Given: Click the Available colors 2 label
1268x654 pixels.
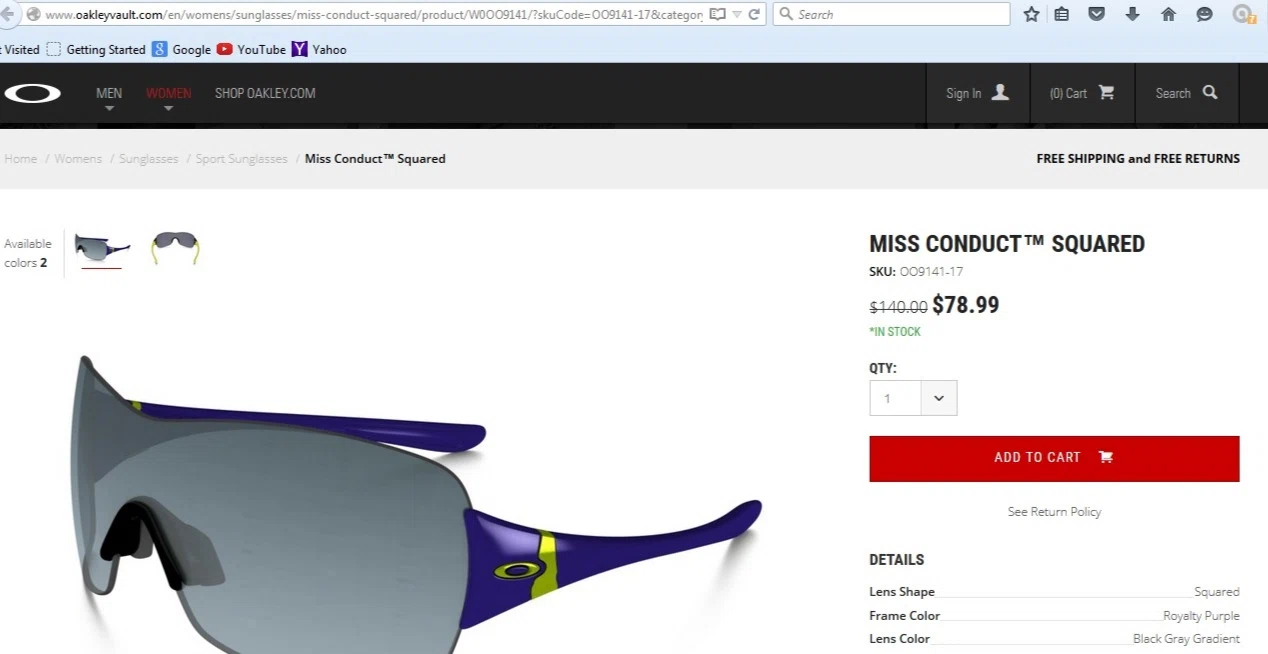Looking at the screenshot, I should click(27, 253).
